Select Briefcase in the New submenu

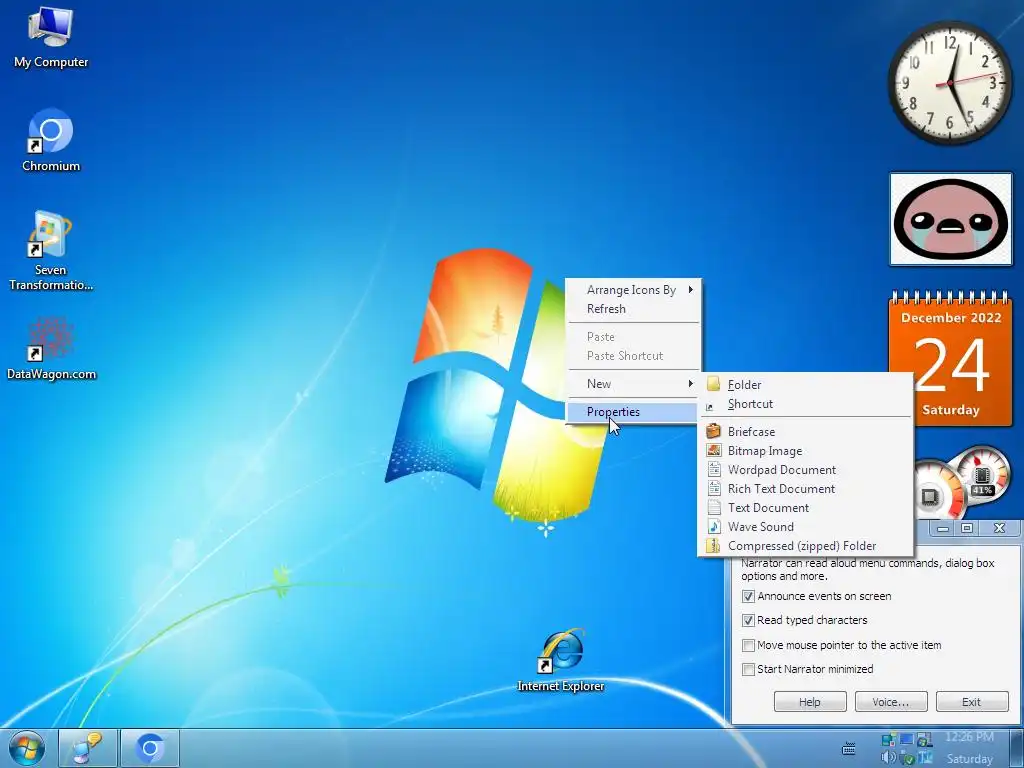[x=805, y=432]
